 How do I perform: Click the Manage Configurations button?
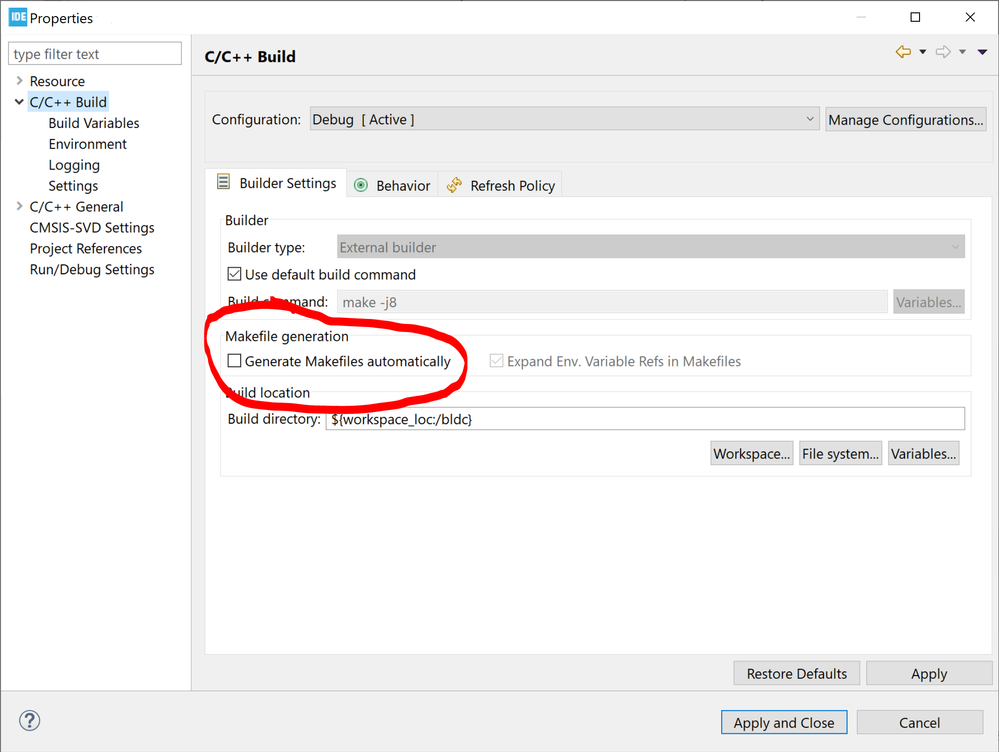[x=905, y=120]
